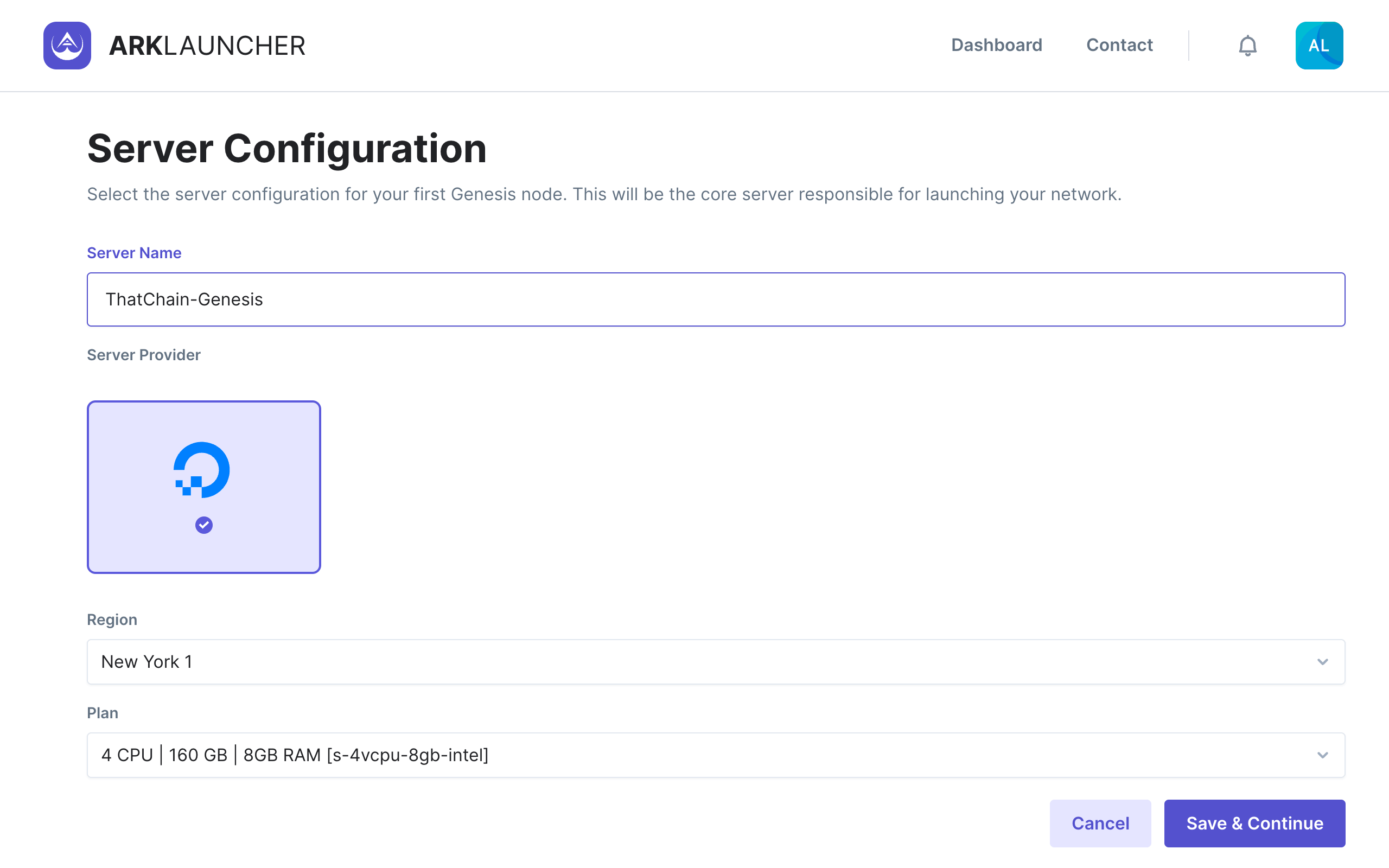This screenshot has width=1389, height=868.
Task: Focus the Server Name input field
Action: [x=715, y=299]
